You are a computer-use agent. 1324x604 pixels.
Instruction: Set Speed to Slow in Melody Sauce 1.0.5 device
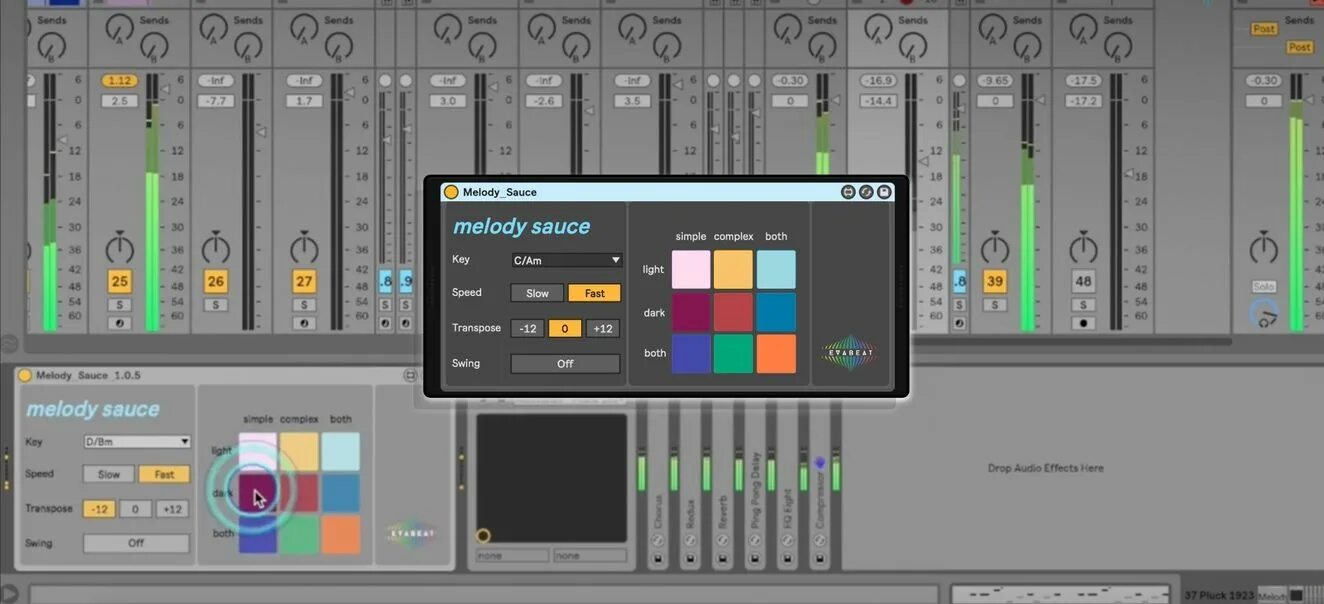(109, 474)
